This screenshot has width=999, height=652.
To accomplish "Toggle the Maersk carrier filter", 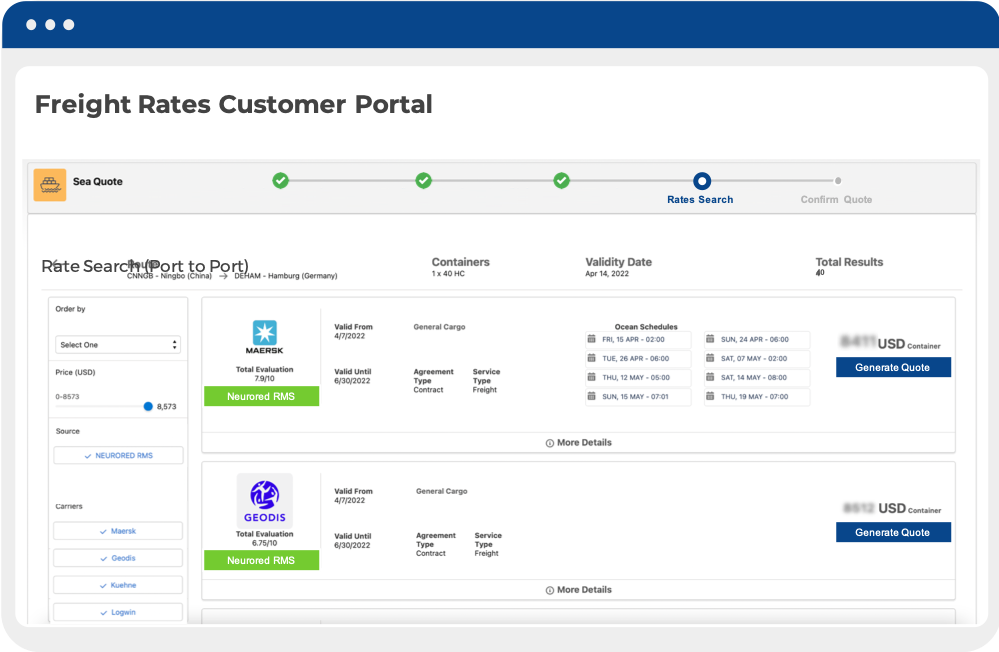I will [x=118, y=531].
